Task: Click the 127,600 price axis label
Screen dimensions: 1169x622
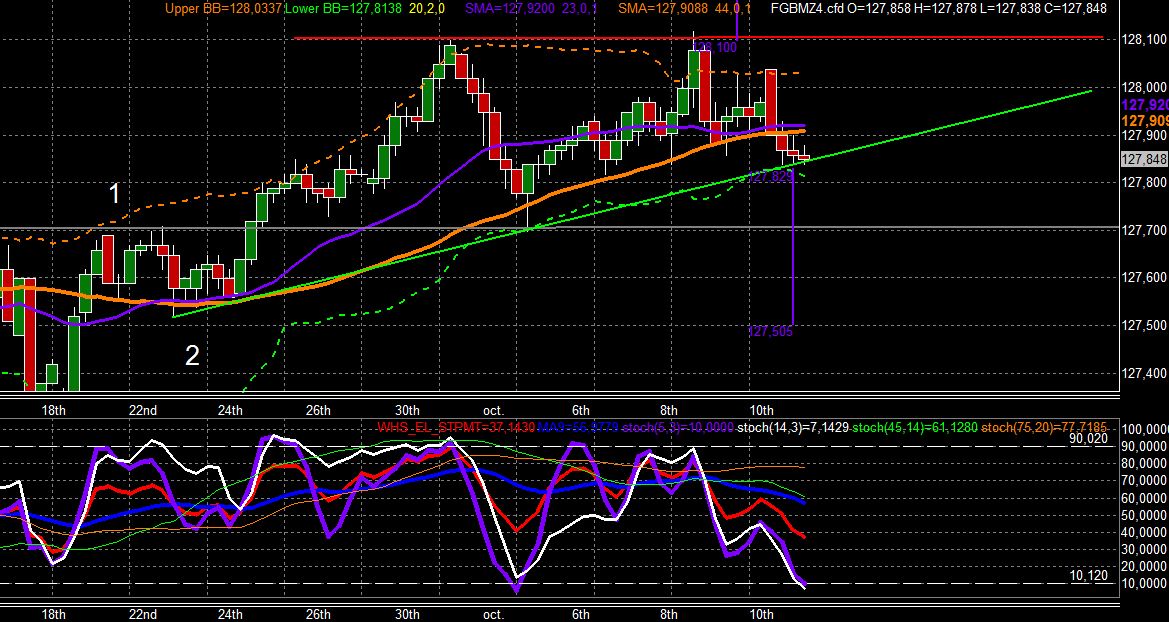Action: (1143, 277)
